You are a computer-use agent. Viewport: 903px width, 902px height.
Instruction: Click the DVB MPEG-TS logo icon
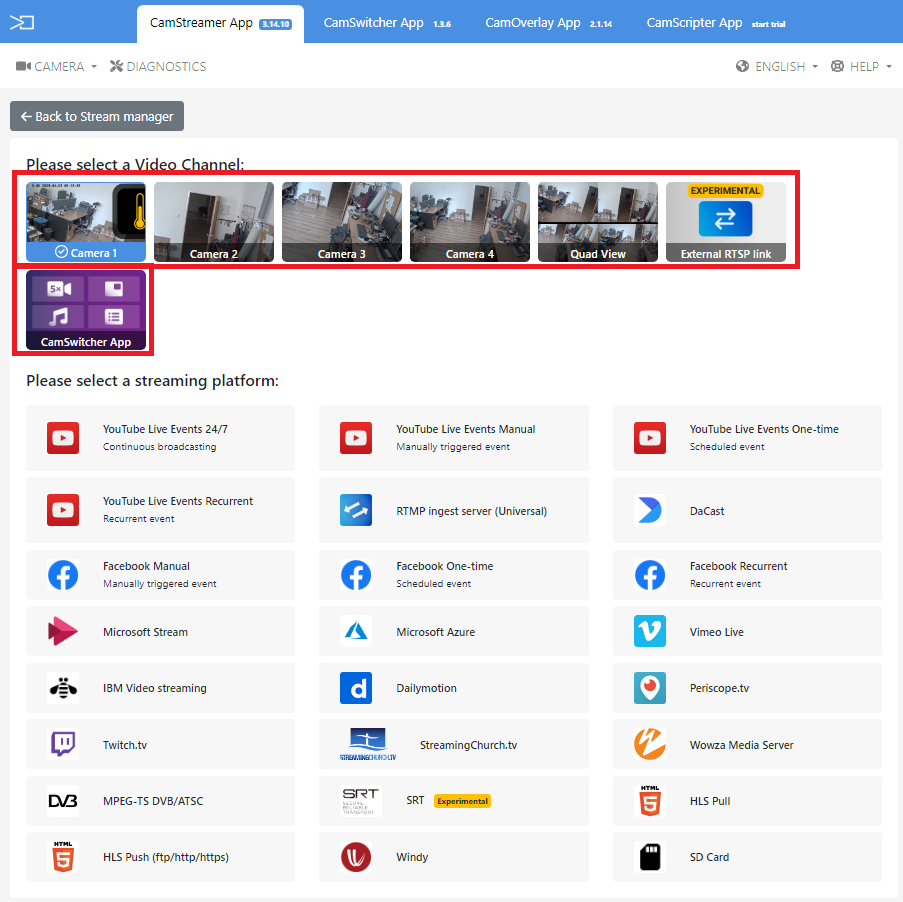pyautogui.click(x=63, y=801)
